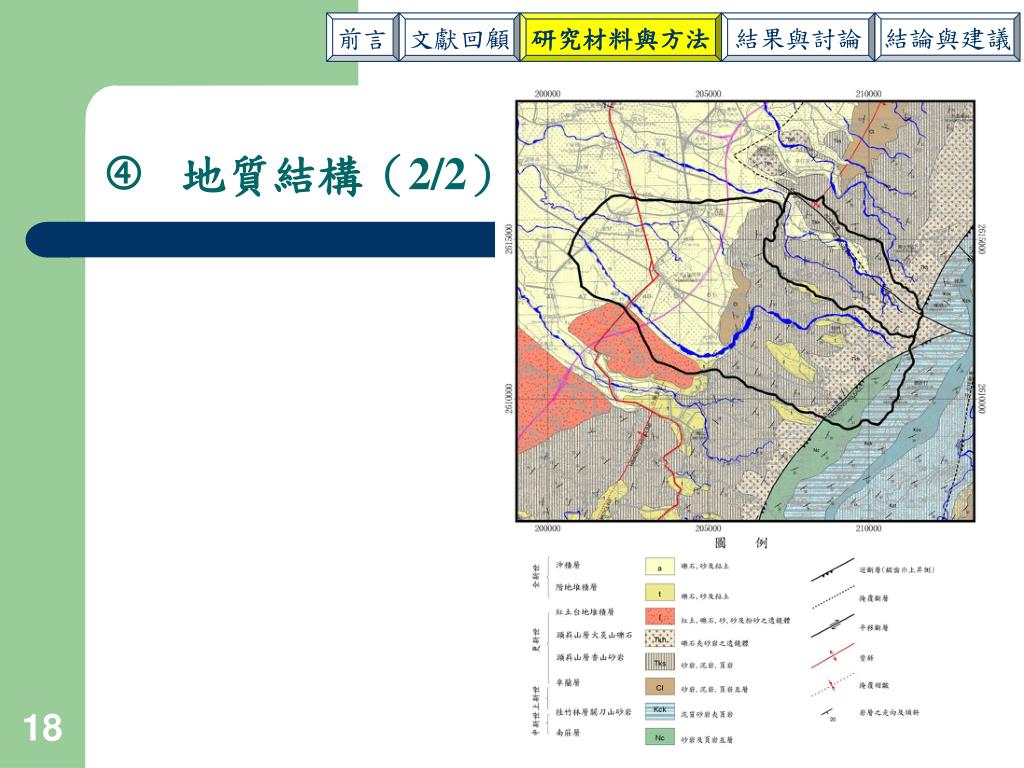Click the legend heading 圖例
Screen dimensions: 1024x768
741,543
